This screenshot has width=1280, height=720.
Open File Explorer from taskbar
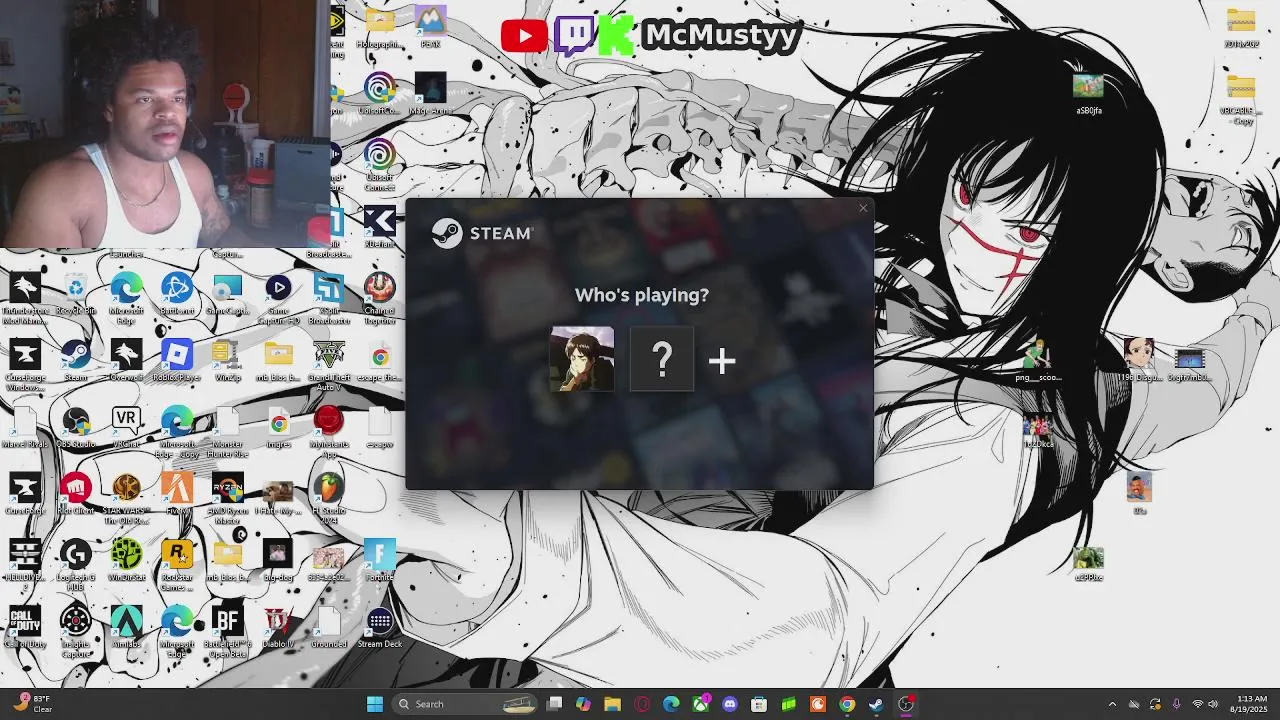pyautogui.click(x=613, y=704)
